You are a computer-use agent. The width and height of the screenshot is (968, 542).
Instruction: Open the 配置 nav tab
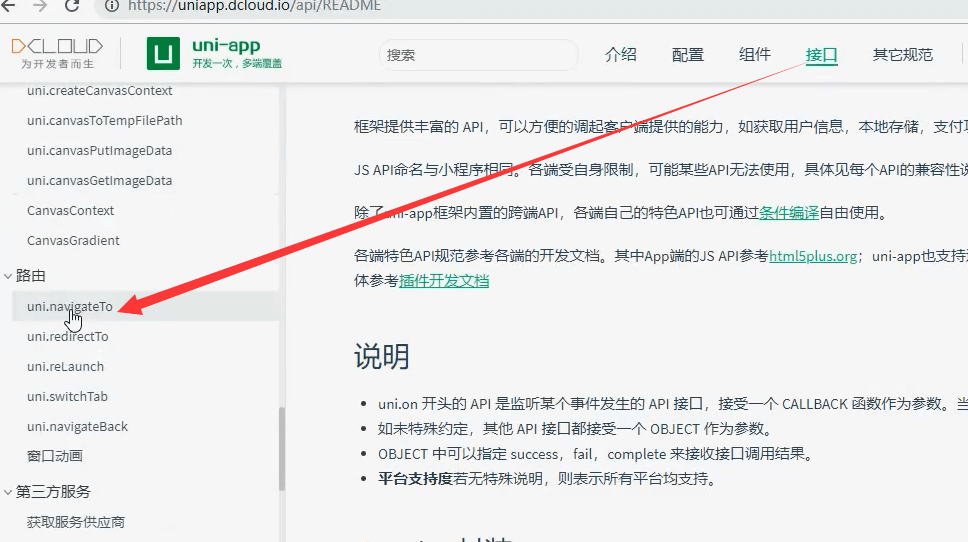688,54
